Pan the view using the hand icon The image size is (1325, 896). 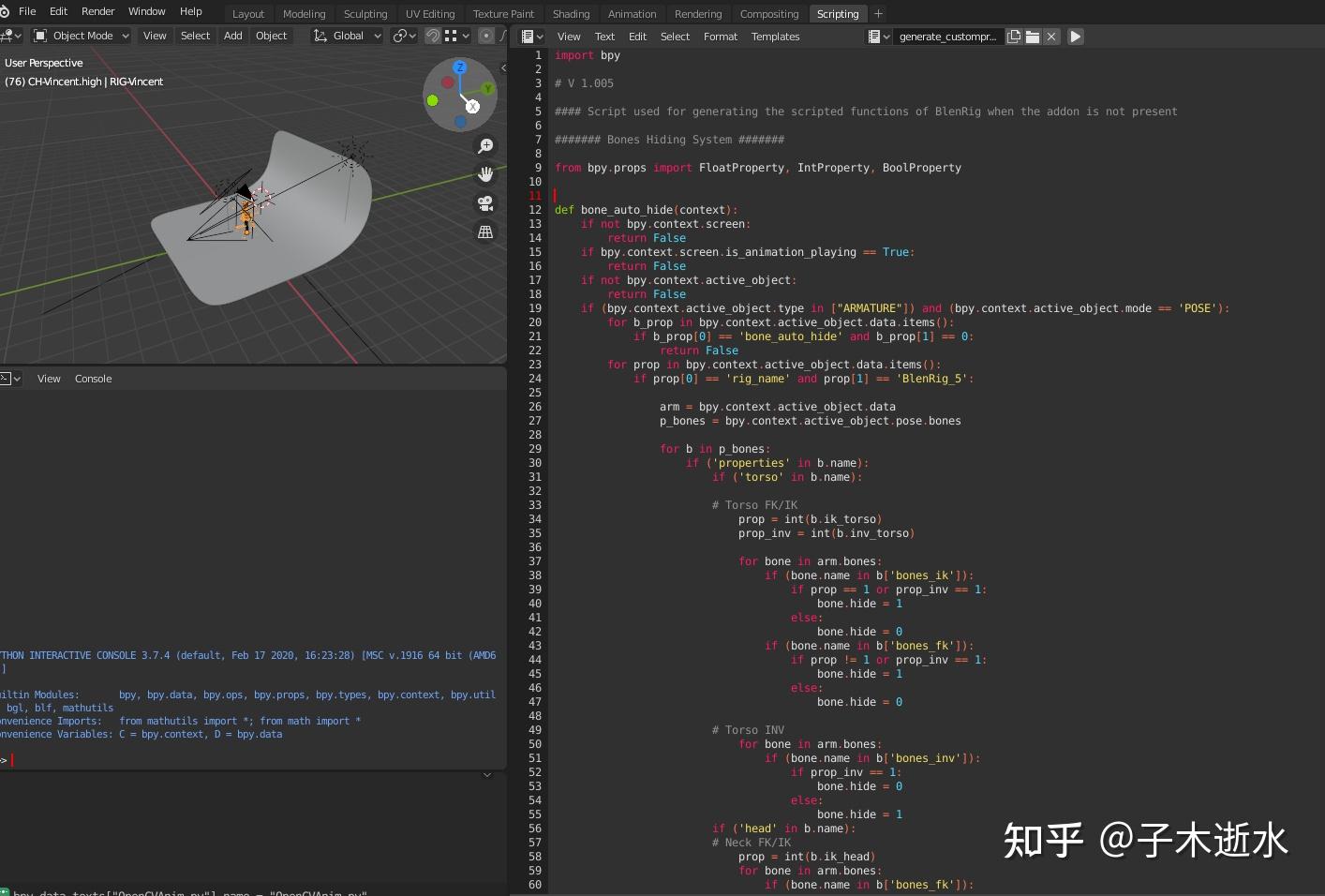485,173
